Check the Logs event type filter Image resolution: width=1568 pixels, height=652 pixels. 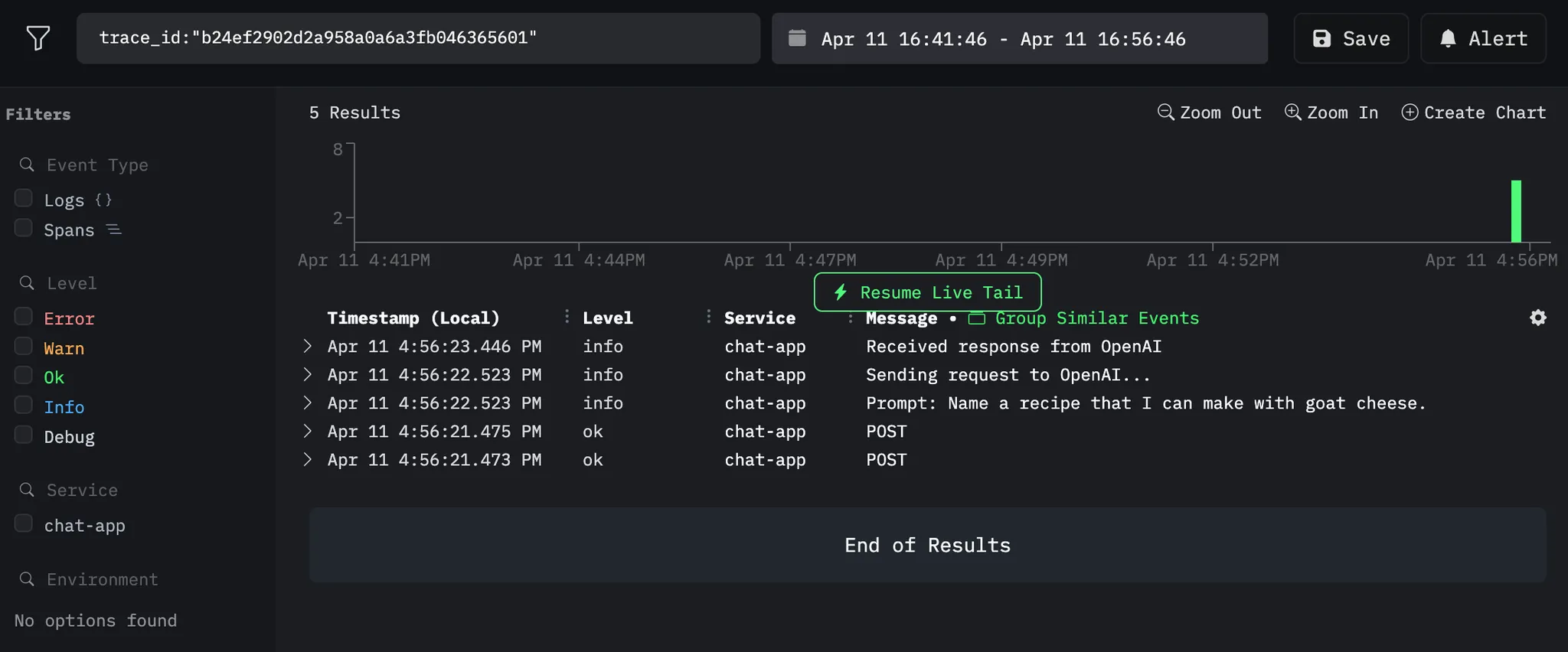(x=24, y=199)
